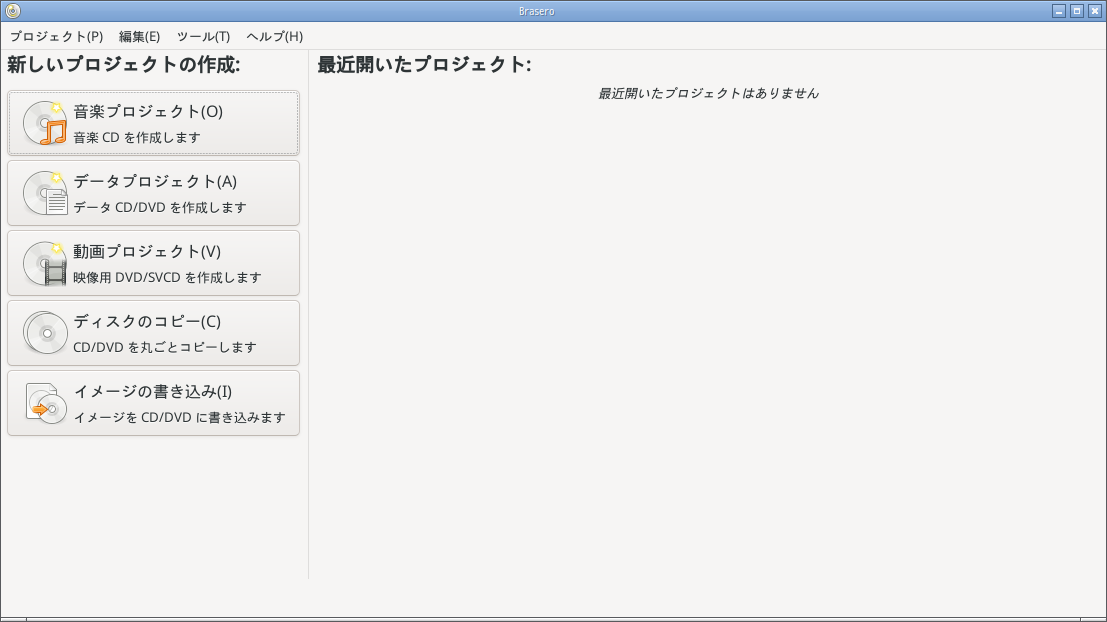Click the video disc icon with film strip
Screen dimensions: 1107x622
pos(45,263)
